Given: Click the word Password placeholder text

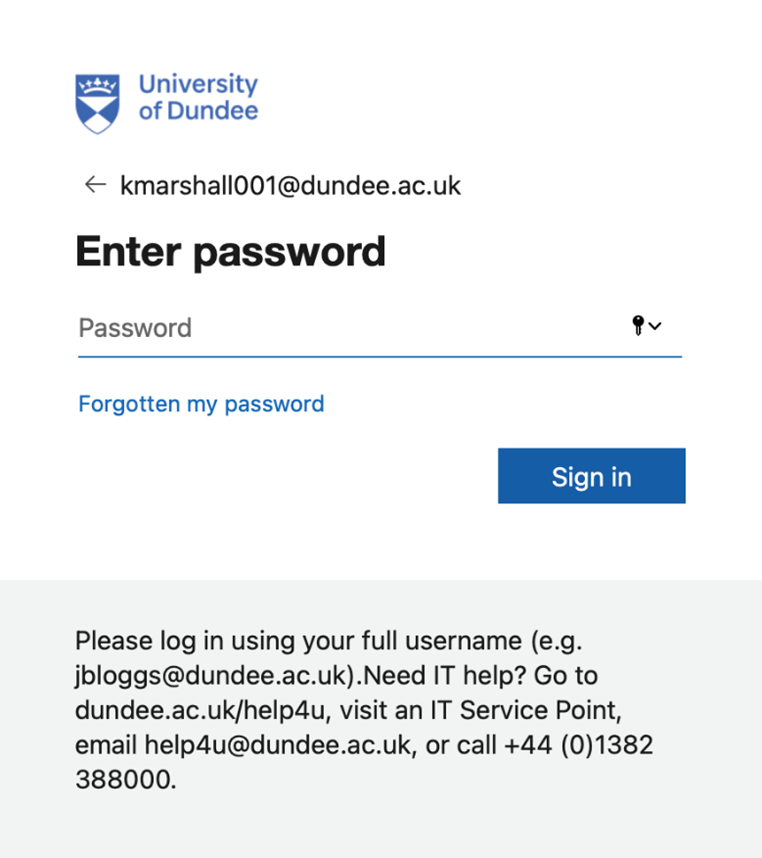Looking at the screenshot, I should point(135,328).
